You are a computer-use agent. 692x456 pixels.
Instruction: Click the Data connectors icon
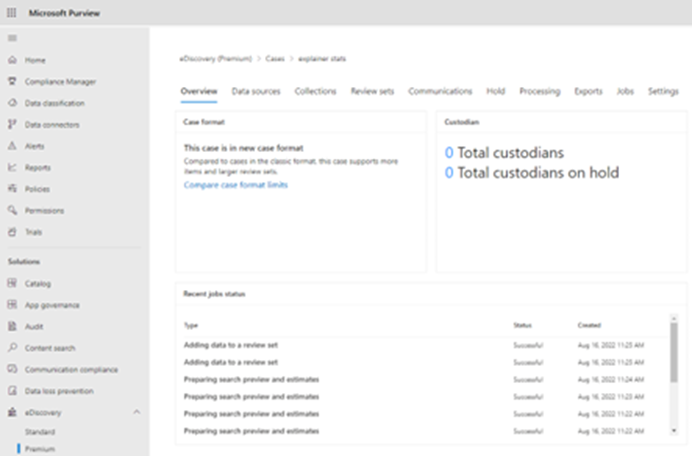[12, 124]
